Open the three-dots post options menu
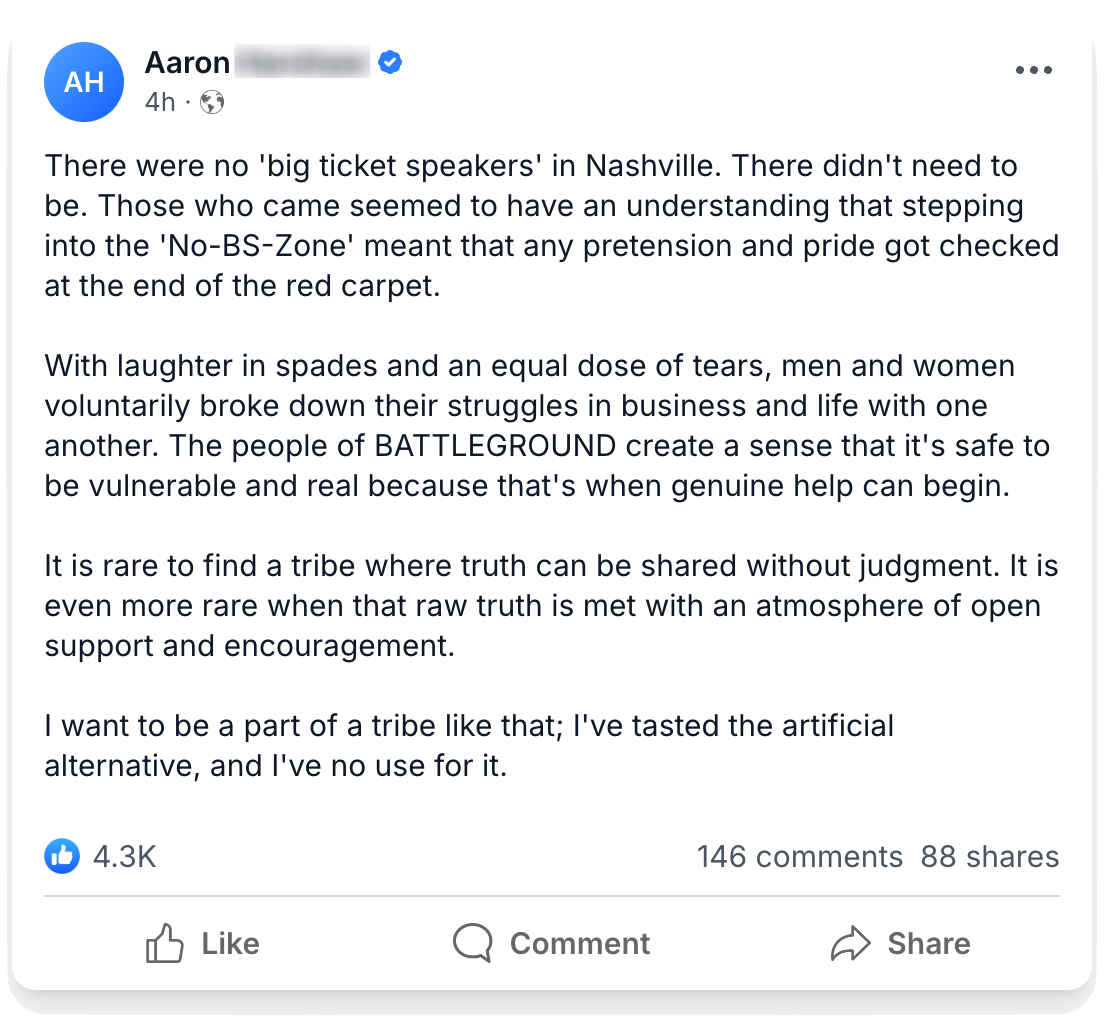The width and height of the screenshot is (1104, 1018). [x=1033, y=70]
